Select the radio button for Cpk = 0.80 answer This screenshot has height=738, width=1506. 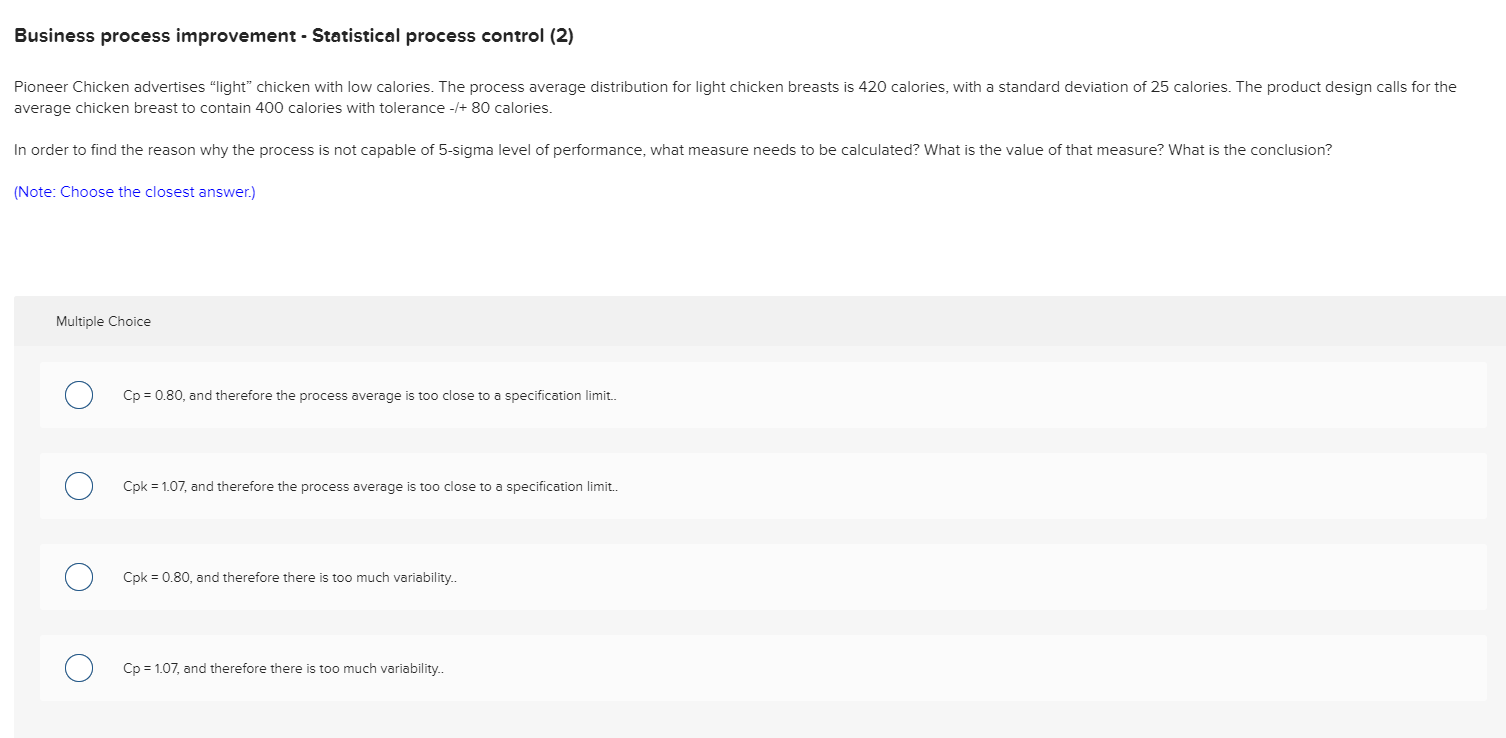pos(78,576)
